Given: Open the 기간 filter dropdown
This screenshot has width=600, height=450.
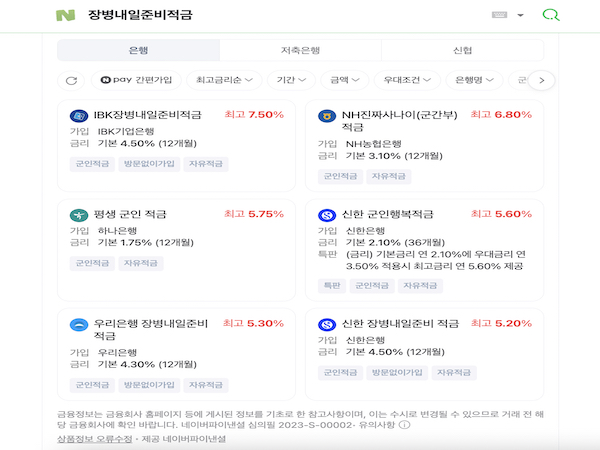Looking at the screenshot, I should pyautogui.click(x=291, y=80).
